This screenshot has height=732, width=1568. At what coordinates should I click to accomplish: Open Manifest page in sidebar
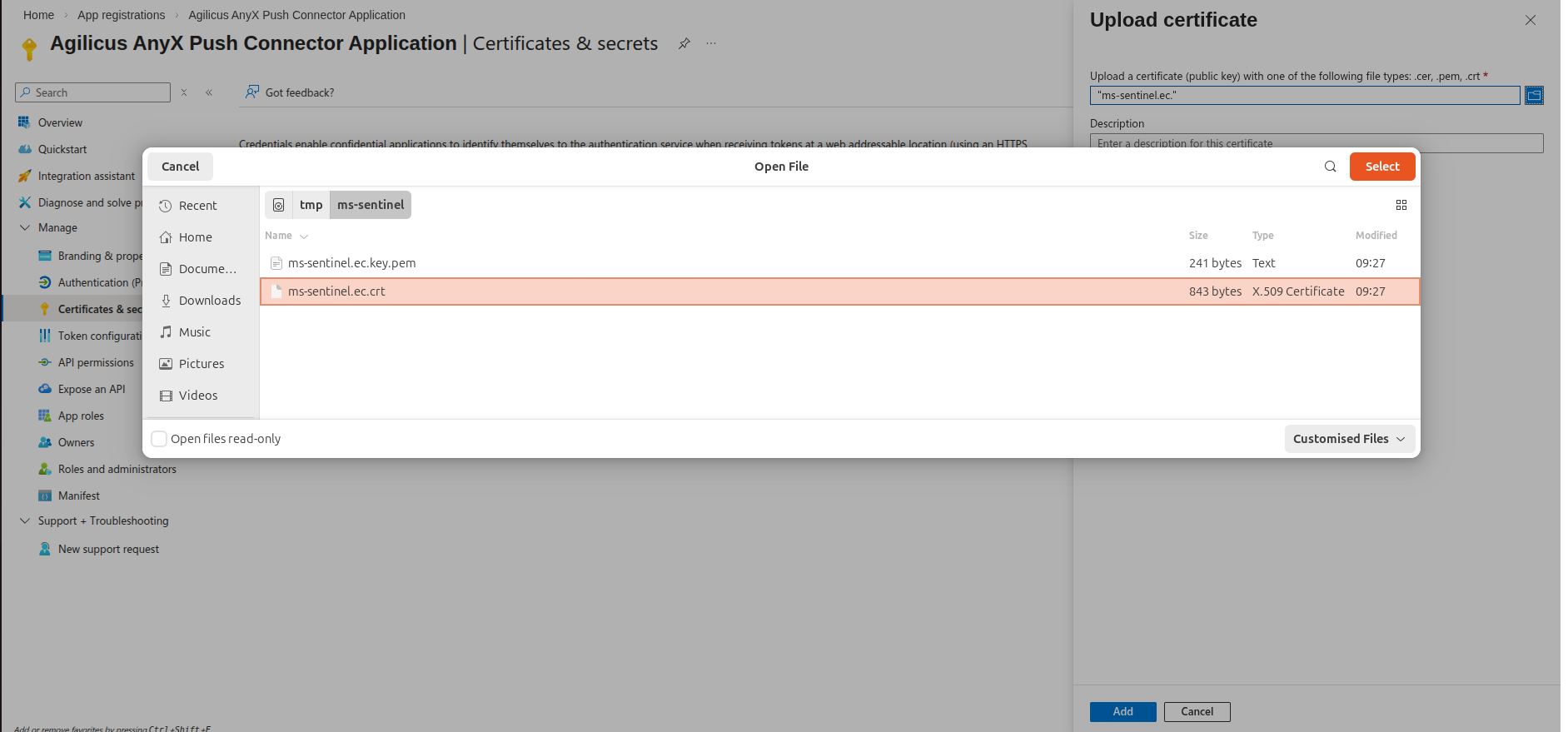click(79, 495)
